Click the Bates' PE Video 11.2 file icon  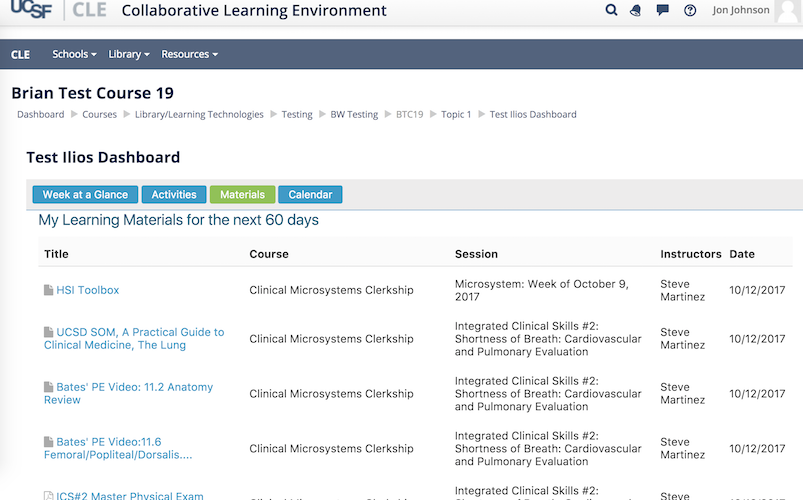49,388
